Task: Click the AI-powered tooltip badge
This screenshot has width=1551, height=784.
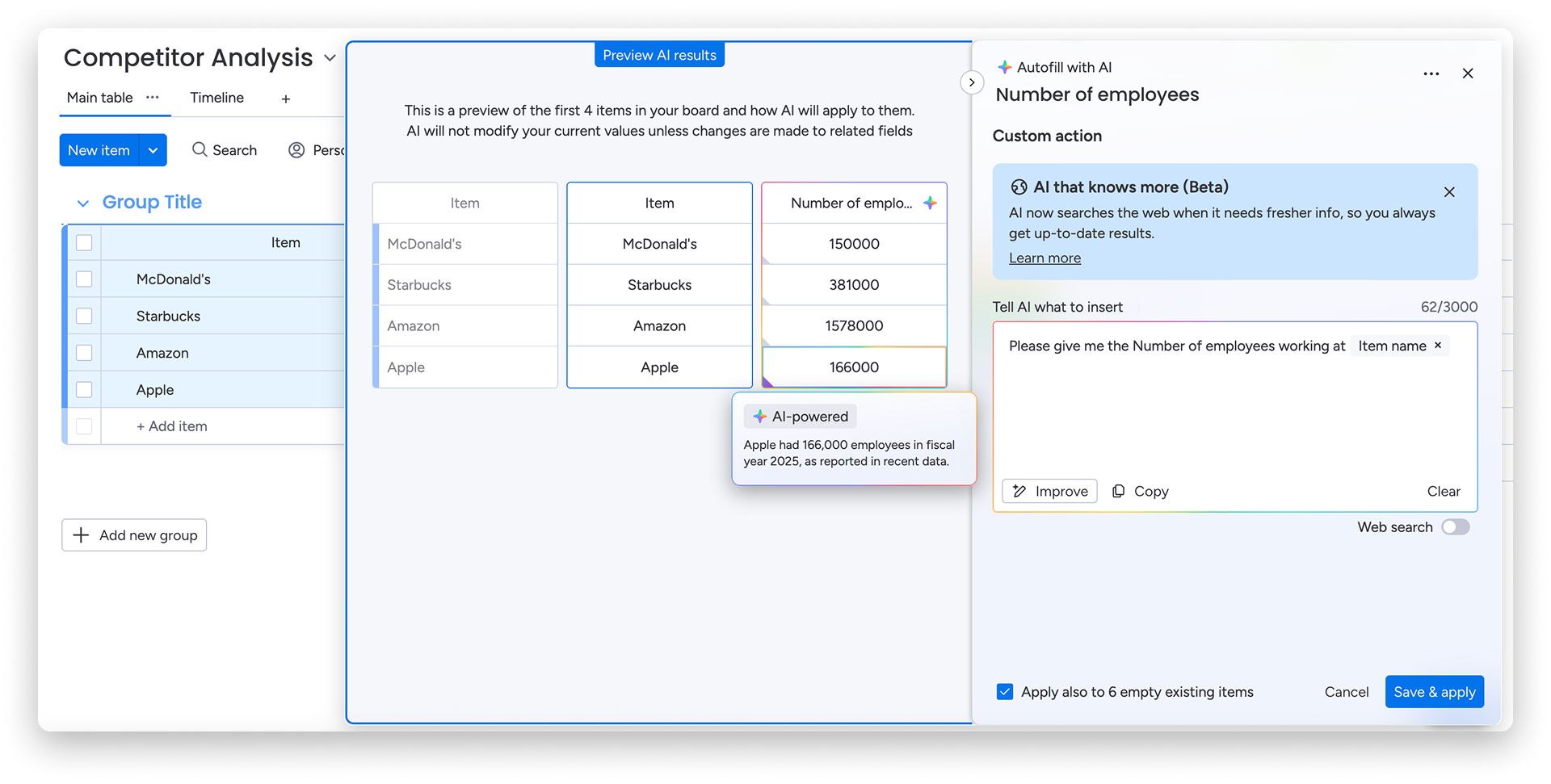Action: click(800, 417)
